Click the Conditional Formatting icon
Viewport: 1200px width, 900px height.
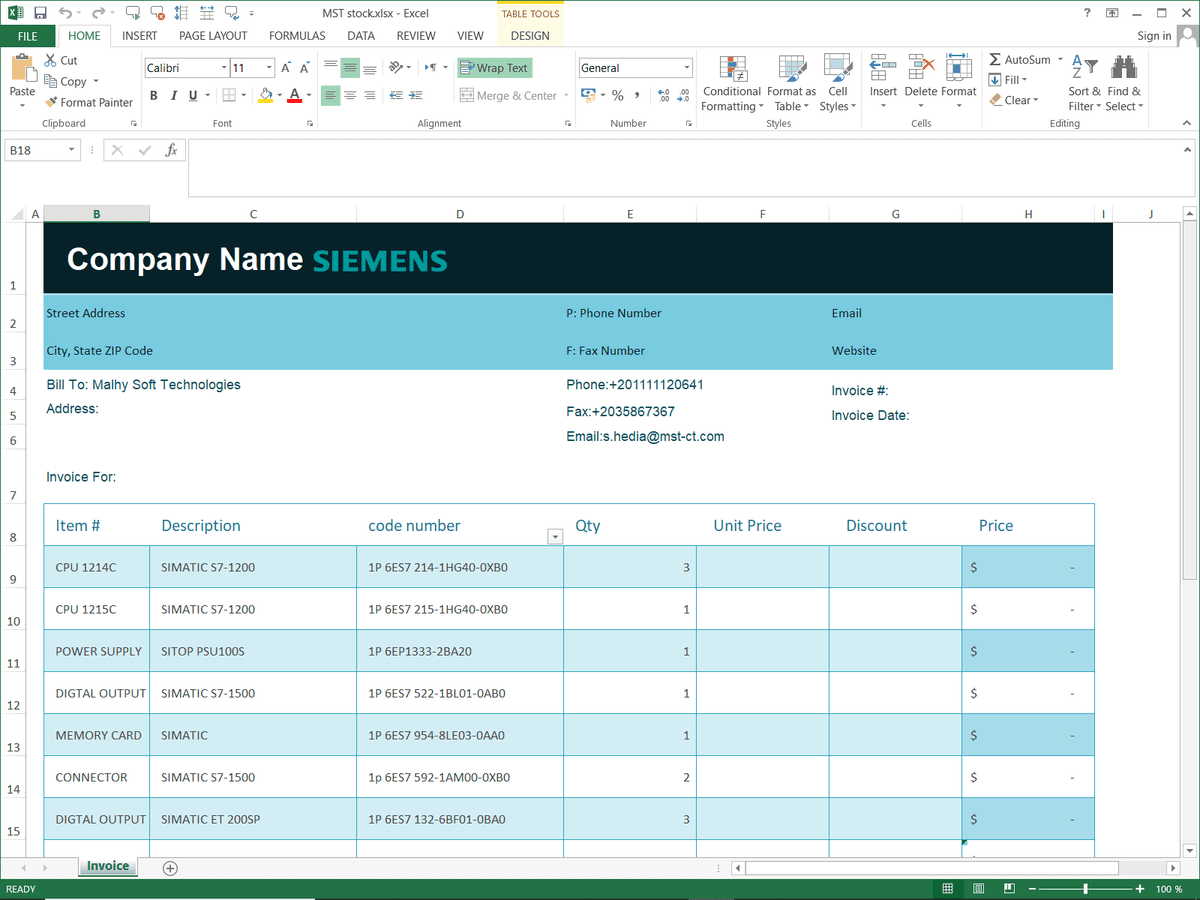pos(732,69)
